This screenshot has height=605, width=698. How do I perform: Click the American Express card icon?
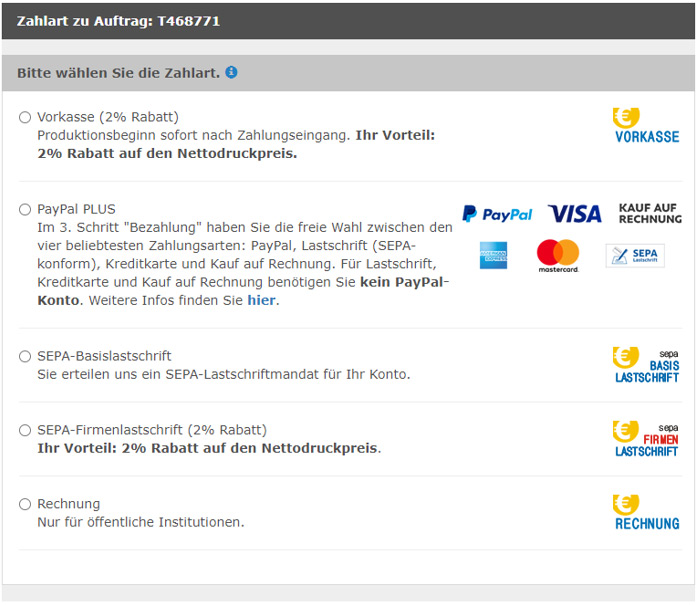pyautogui.click(x=493, y=256)
